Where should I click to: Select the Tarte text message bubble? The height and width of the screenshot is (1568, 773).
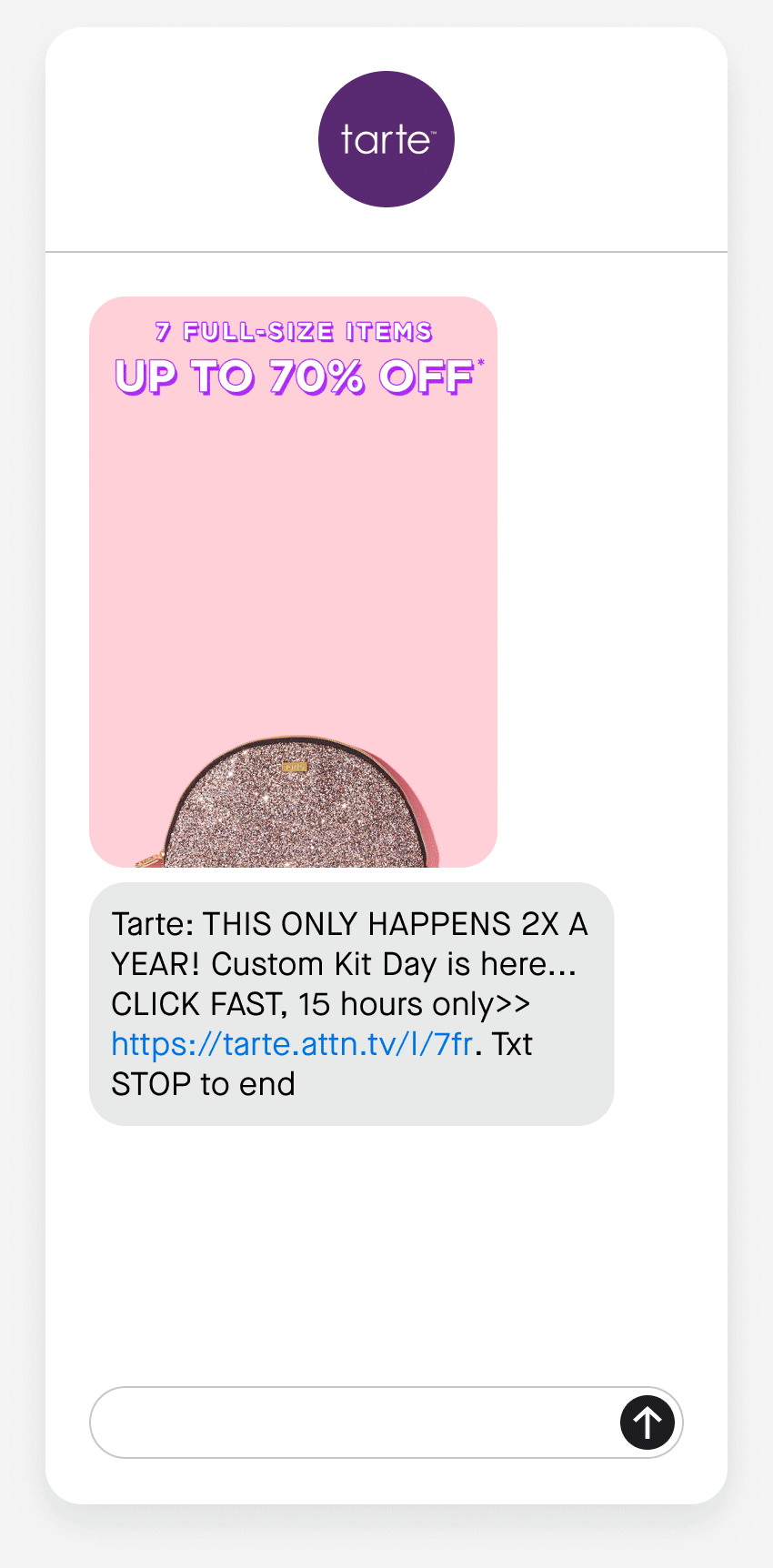[x=352, y=1004]
